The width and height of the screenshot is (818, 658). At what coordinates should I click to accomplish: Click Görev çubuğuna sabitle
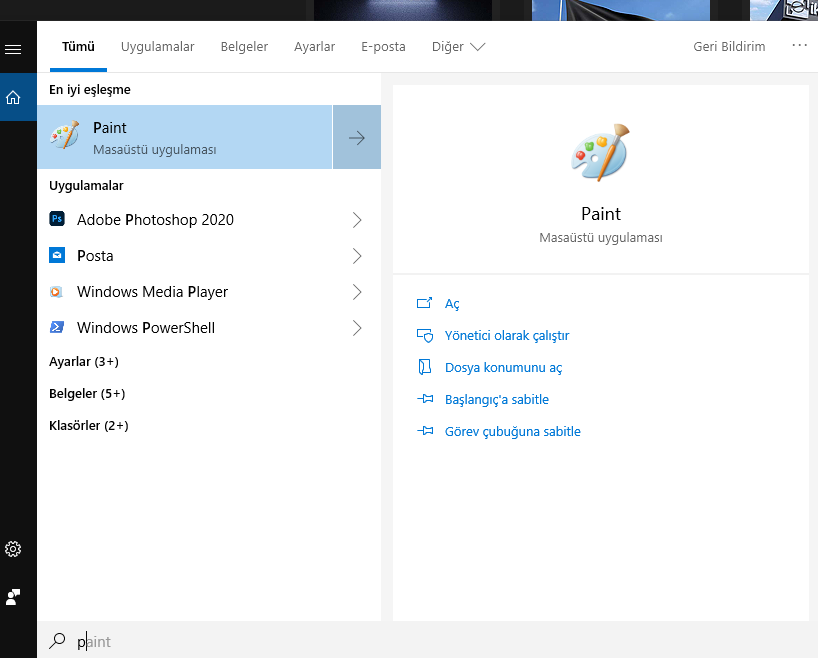[x=512, y=432]
